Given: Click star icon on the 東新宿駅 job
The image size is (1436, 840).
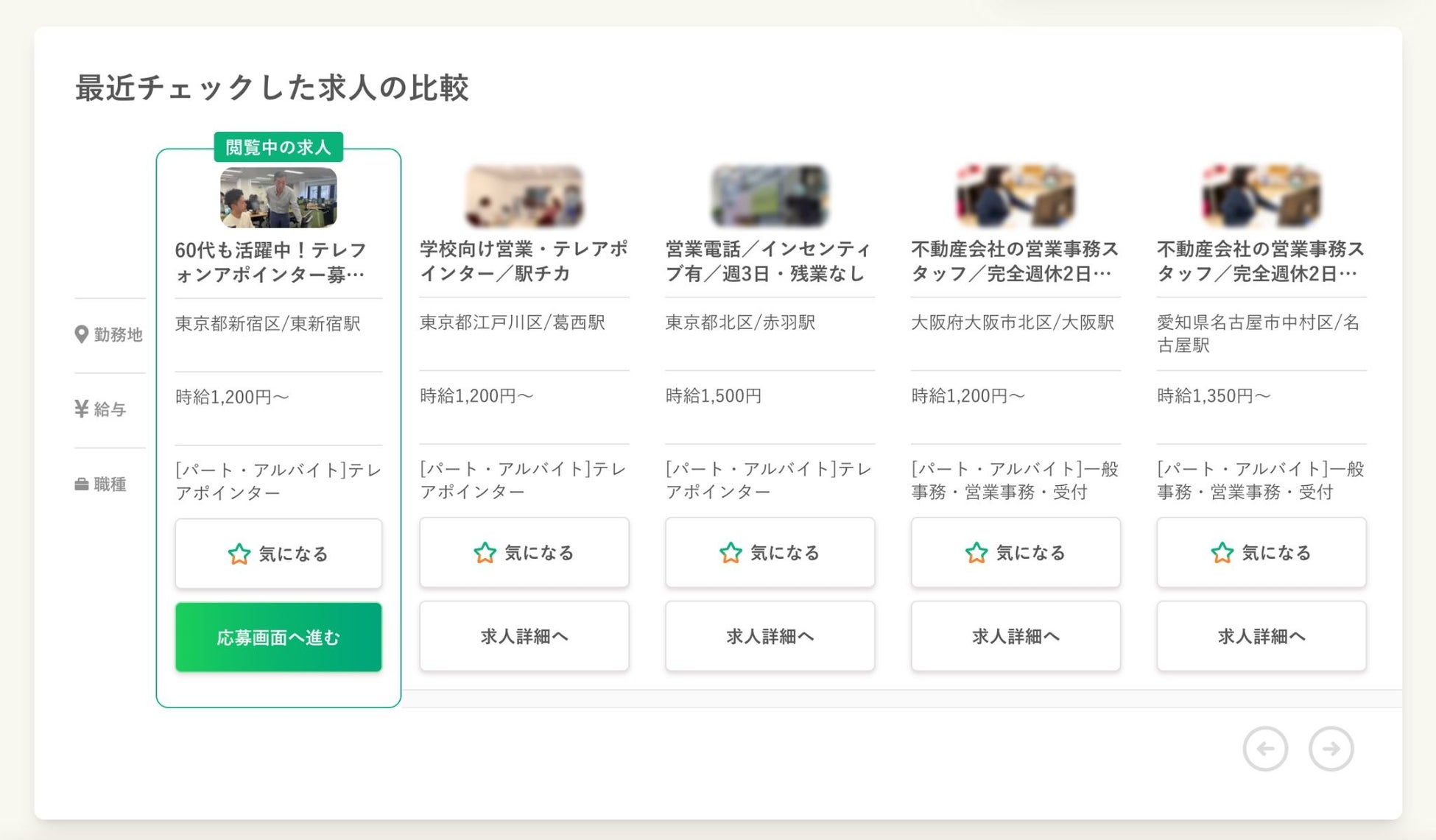Looking at the screenshot, I should pyautogui.click(x=239, y=554).
